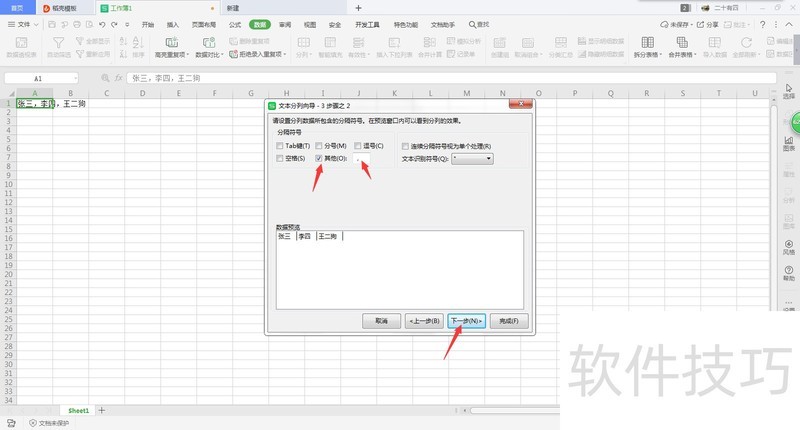Open 拒绝录入重复项 dropdown
The image size is (800, 430).
pos(258,54)
